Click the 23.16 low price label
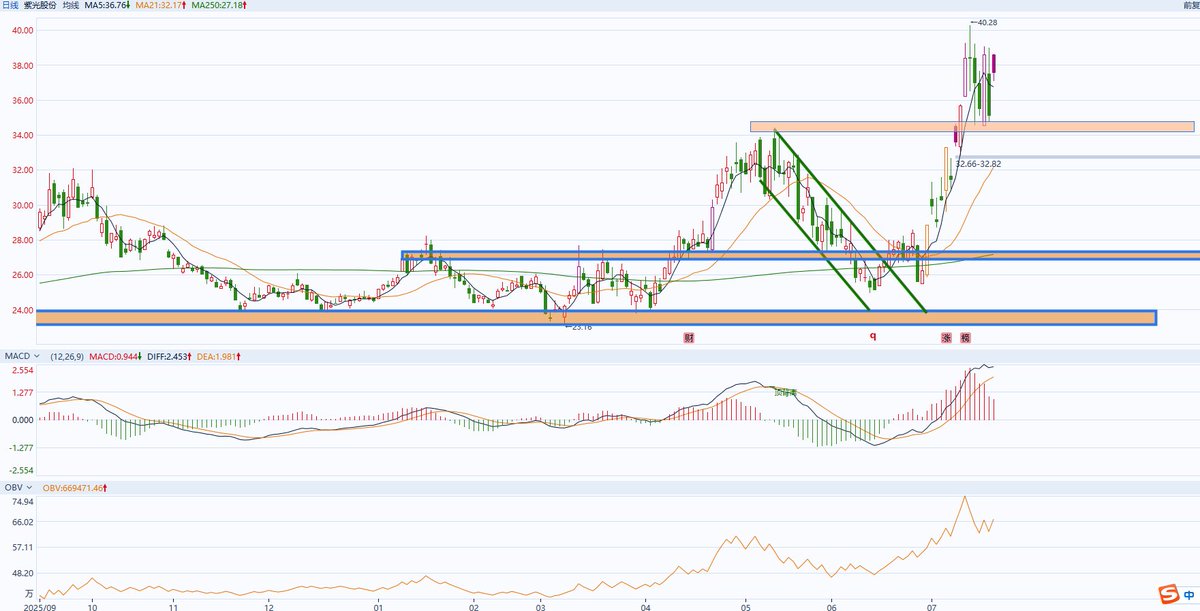Viewport: 1200px width, 611px height. tap(582, 327)
